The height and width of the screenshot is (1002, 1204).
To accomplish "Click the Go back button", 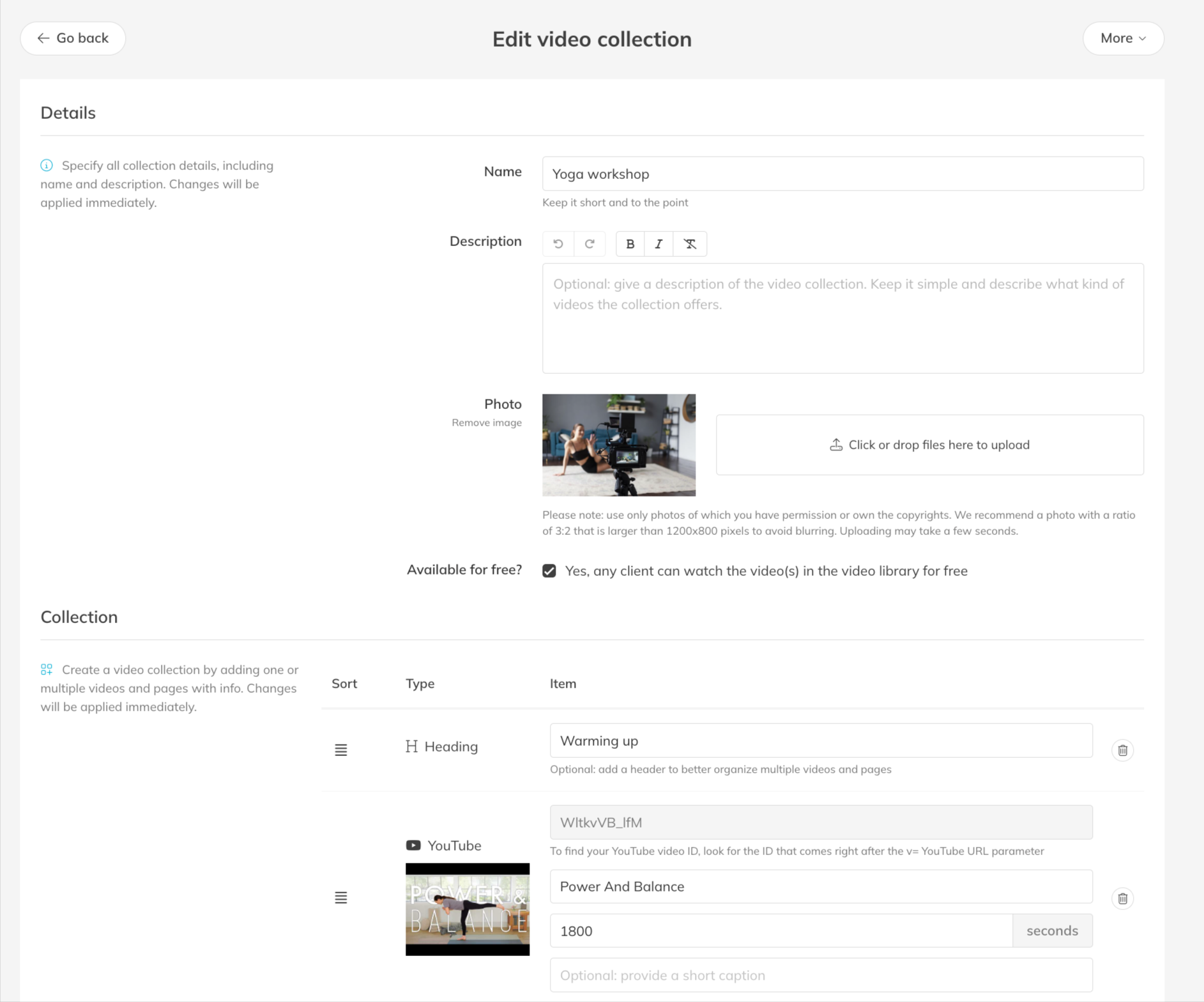I will pos(73,38).
